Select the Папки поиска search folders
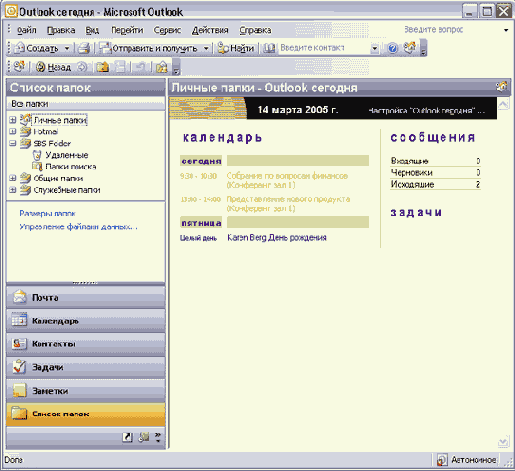This screenshot has width=515, height=471. (71, 166)
